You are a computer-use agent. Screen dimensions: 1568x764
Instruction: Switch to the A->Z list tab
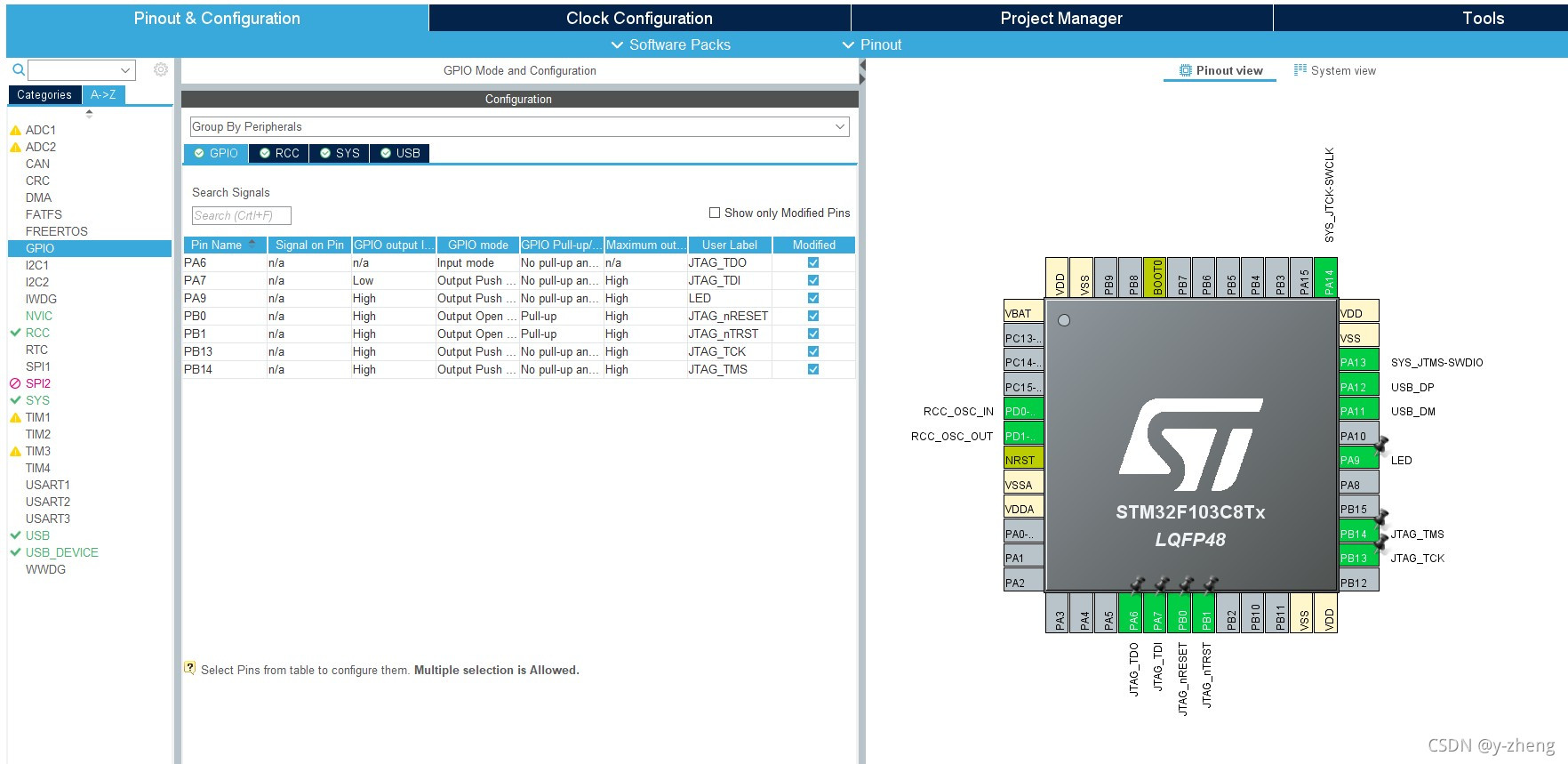click(x=103, y=94)
